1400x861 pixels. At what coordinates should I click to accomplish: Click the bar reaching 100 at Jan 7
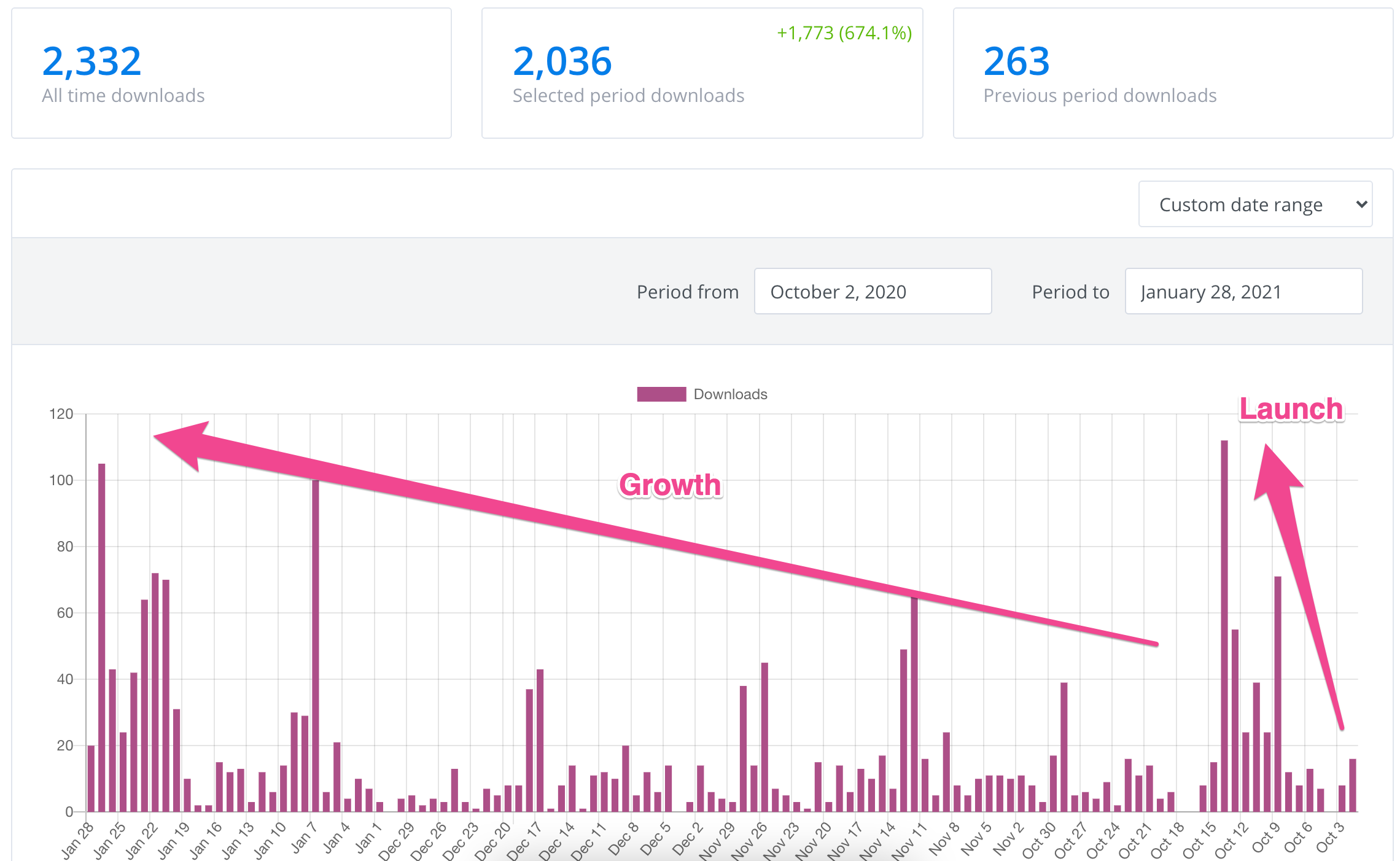316,645
